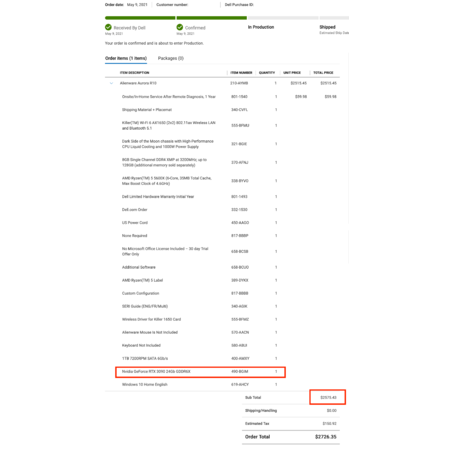Switch to the Packages (0) tab
The height and width of the screenshot is (450, 450).
[171, 58]
